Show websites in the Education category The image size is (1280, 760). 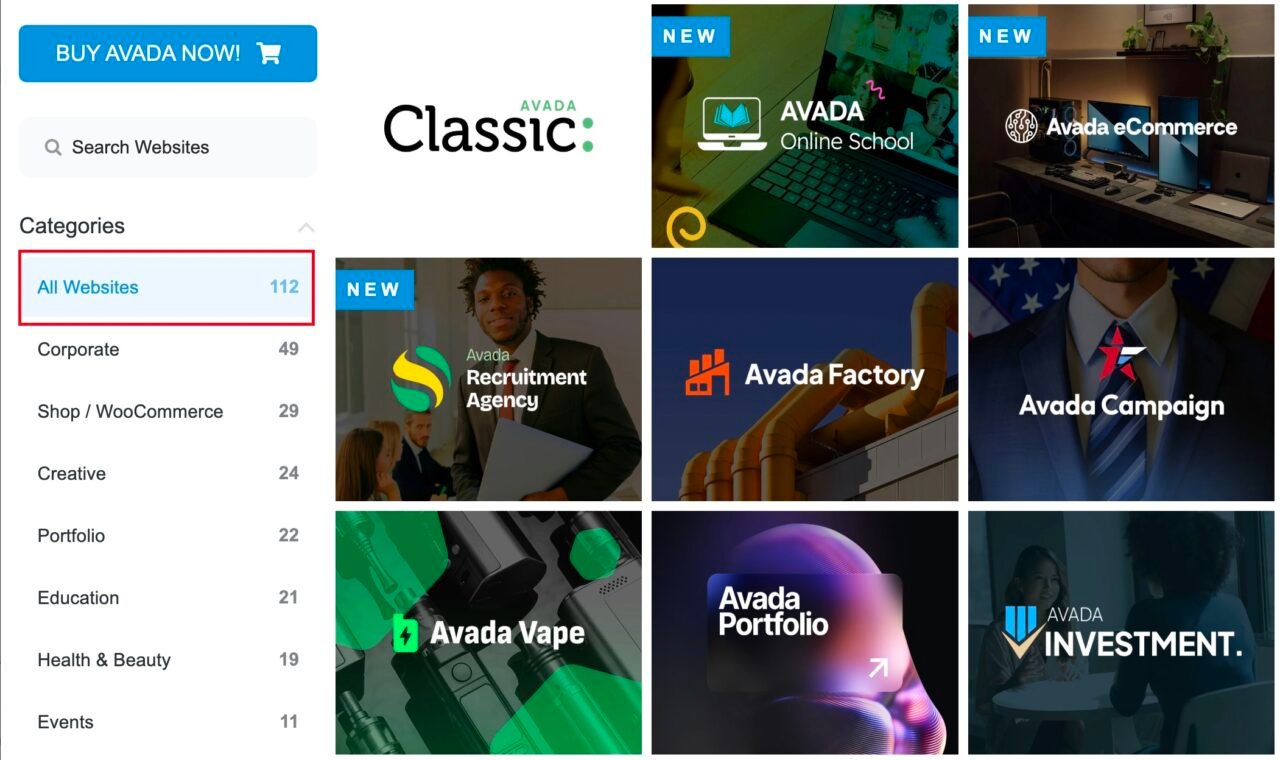coord(168,597)
